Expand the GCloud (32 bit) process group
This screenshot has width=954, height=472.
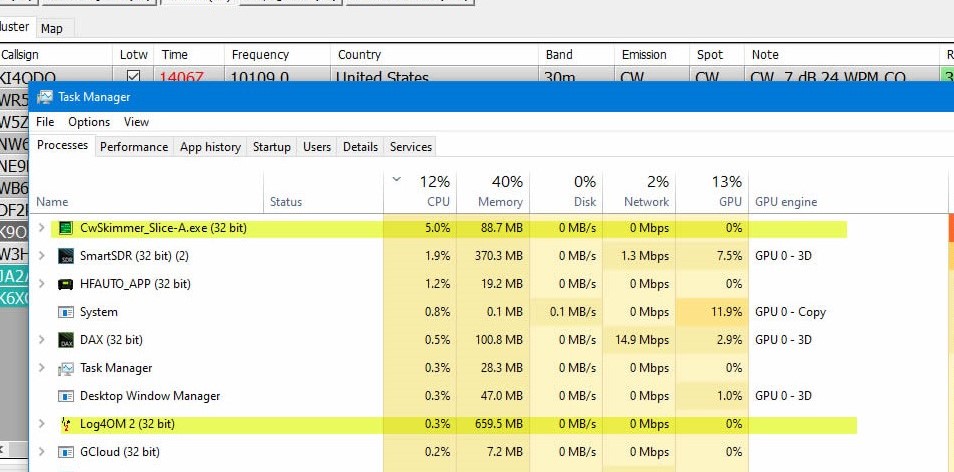(x=41, y=452)
